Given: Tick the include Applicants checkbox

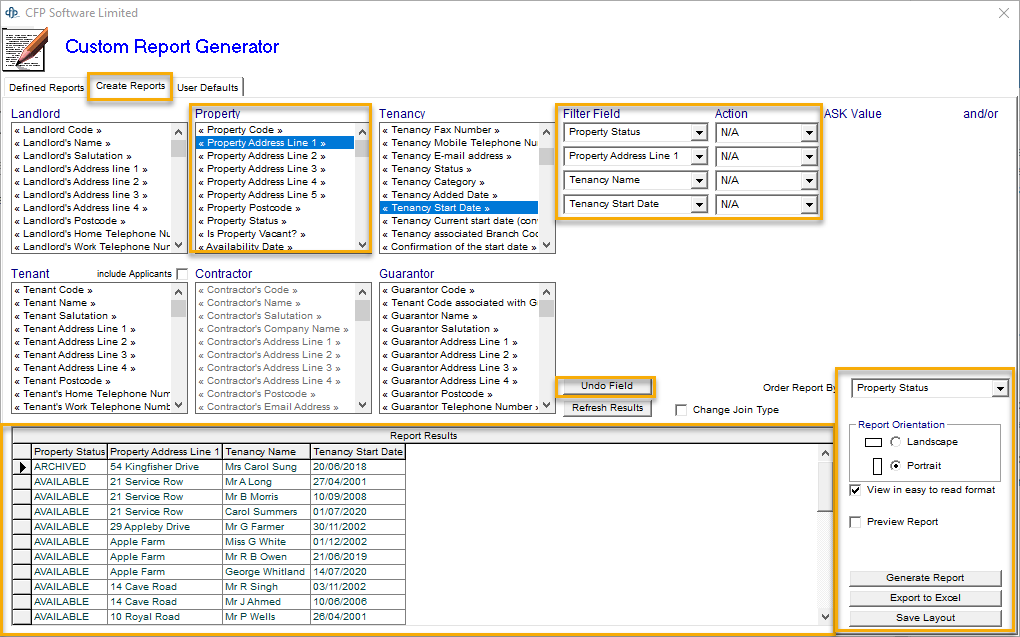Looking at the screenshot, I should [x=182, y=274].
